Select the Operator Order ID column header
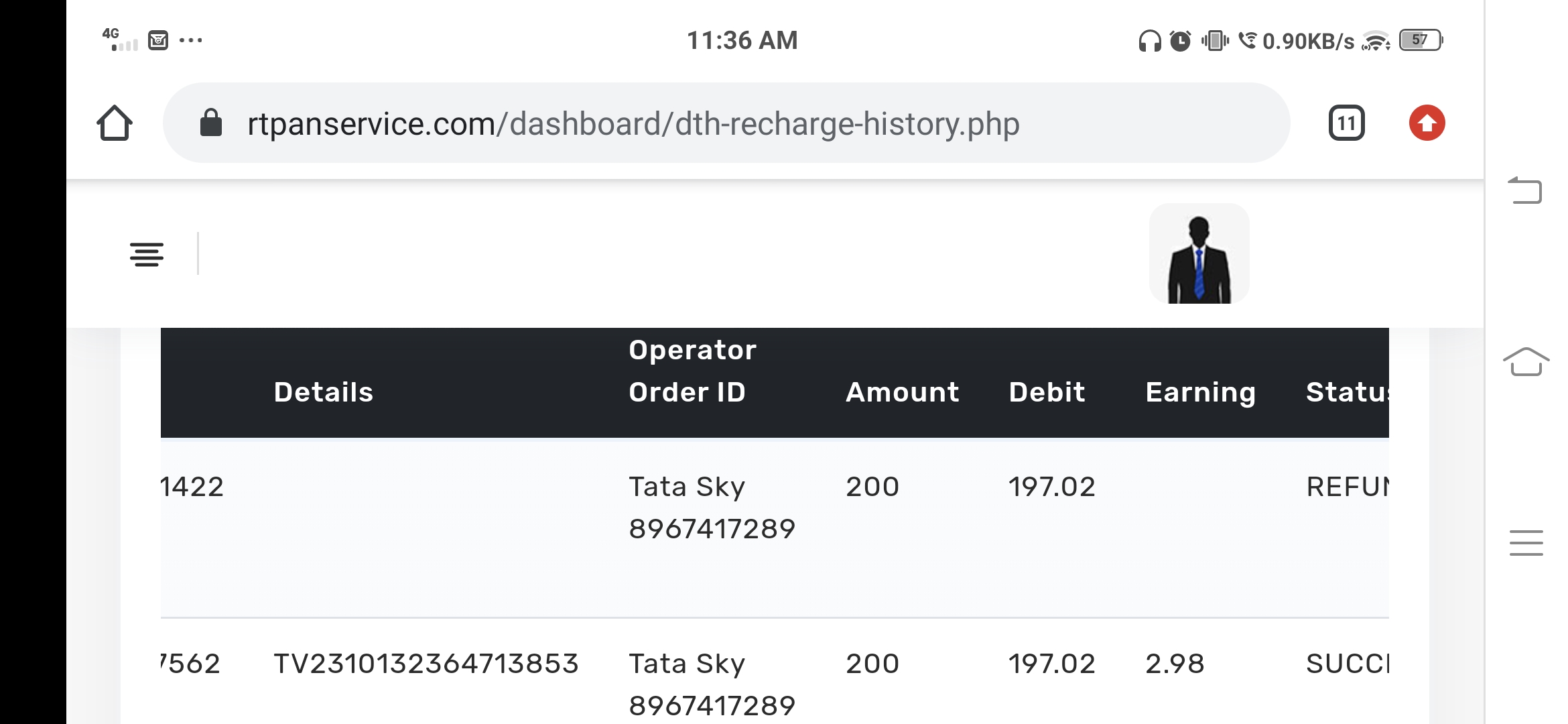Viewport: 1568px width, 724px height. (692, 371)
